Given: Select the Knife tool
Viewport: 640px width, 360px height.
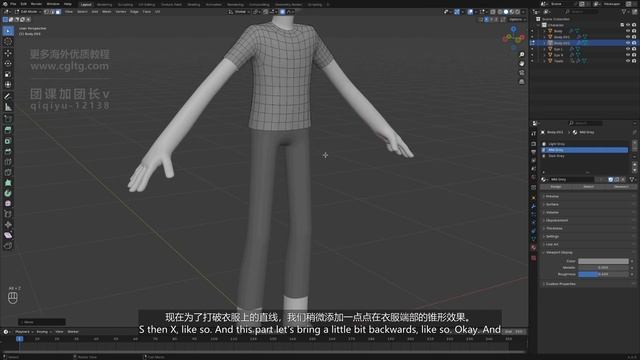Looking at the screenshot, I should tap(8, 172).
